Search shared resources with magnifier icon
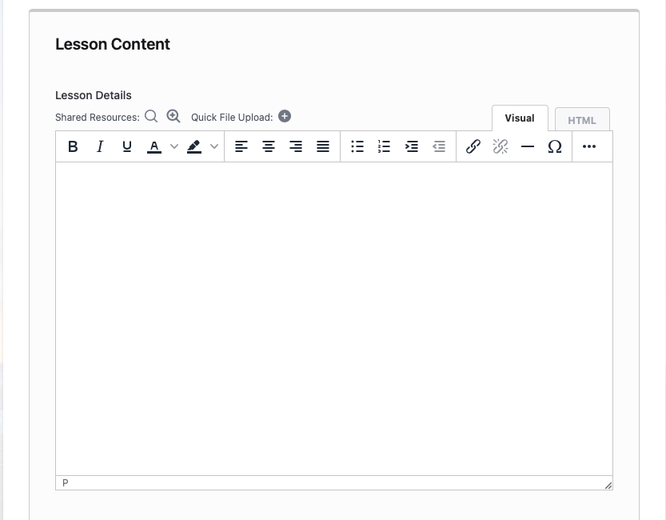The width and height of the screenshot is (666, 520). pos(151,116)
